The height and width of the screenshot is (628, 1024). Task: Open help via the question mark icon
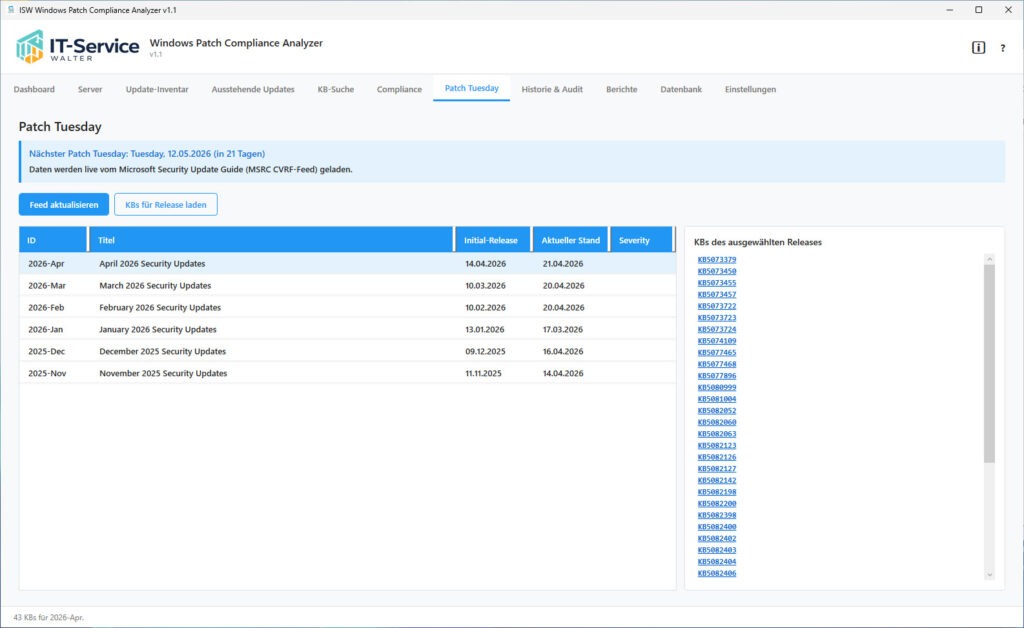pos(1003,46)
